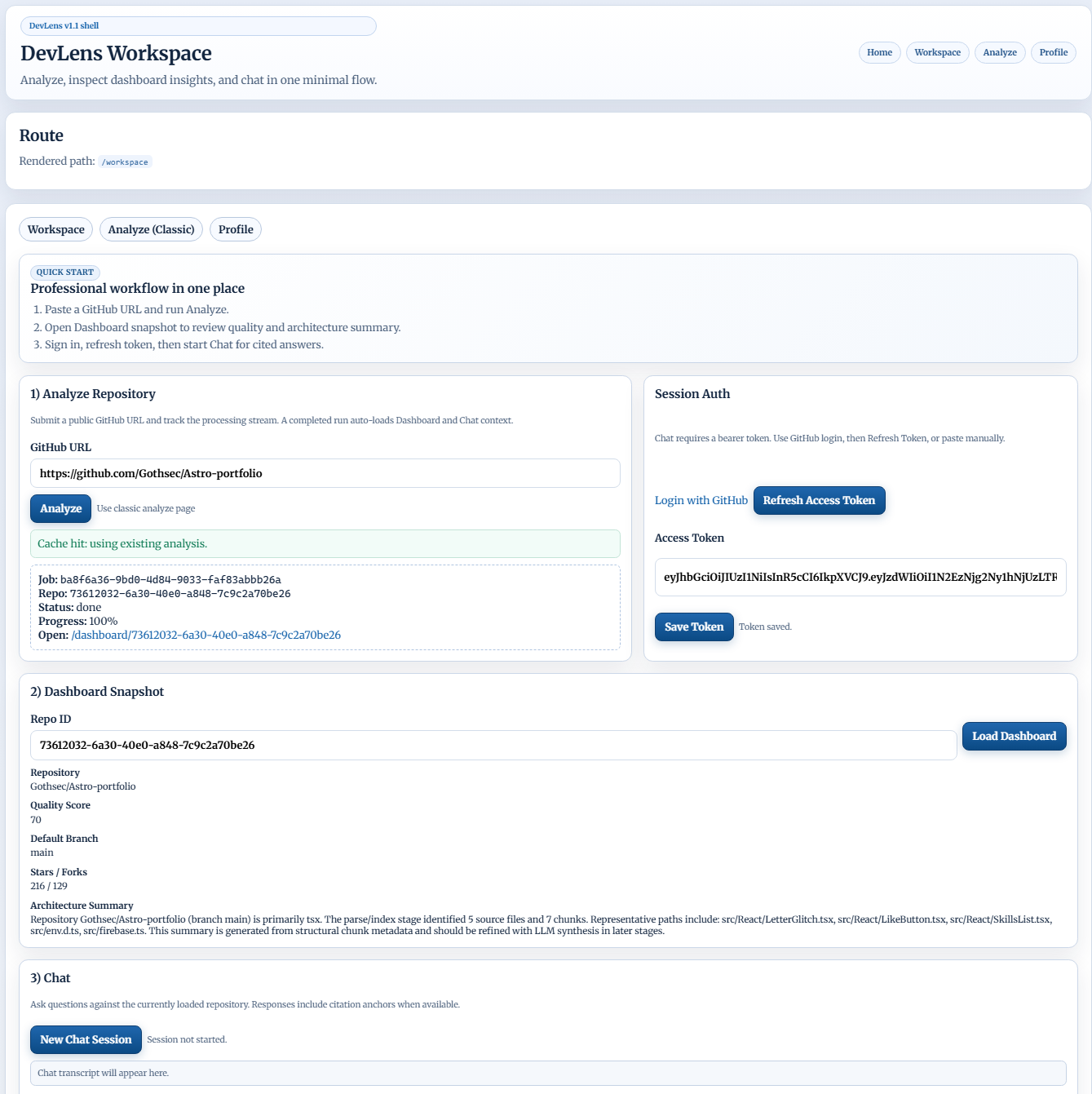Screen dimensions: 1092x1094
Task: Click the Gothsec/Astro-portfolio repository value
Action: point(83,786)
